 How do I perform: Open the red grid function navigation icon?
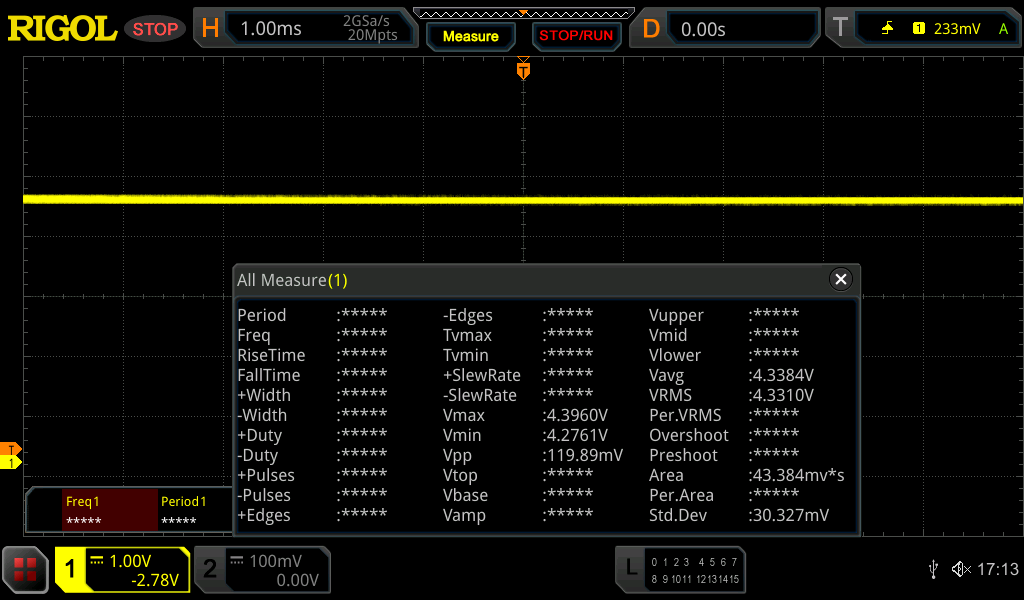(x=25, y=569)
